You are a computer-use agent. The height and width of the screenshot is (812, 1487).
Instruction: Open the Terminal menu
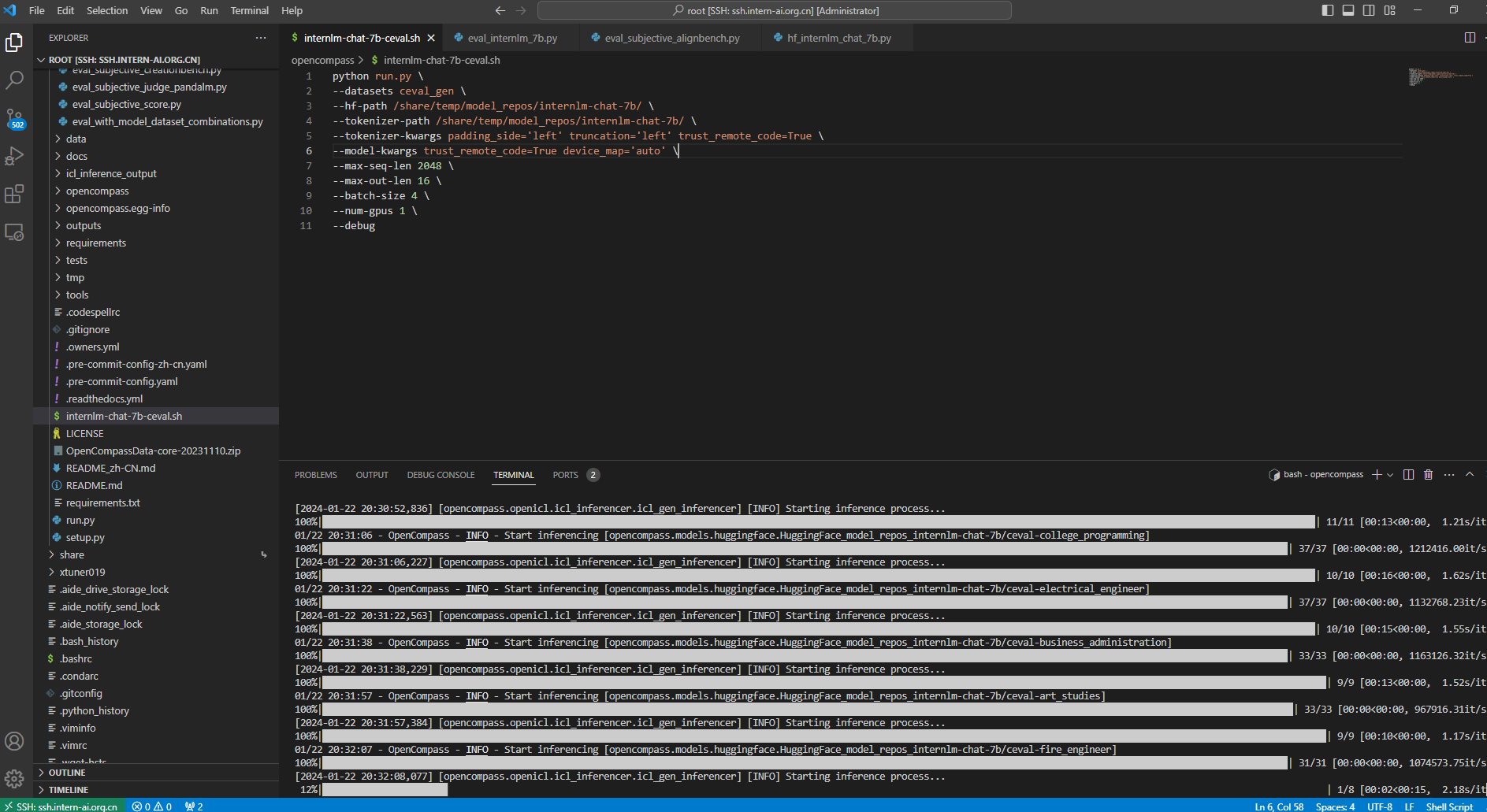(x=249, y=10)
